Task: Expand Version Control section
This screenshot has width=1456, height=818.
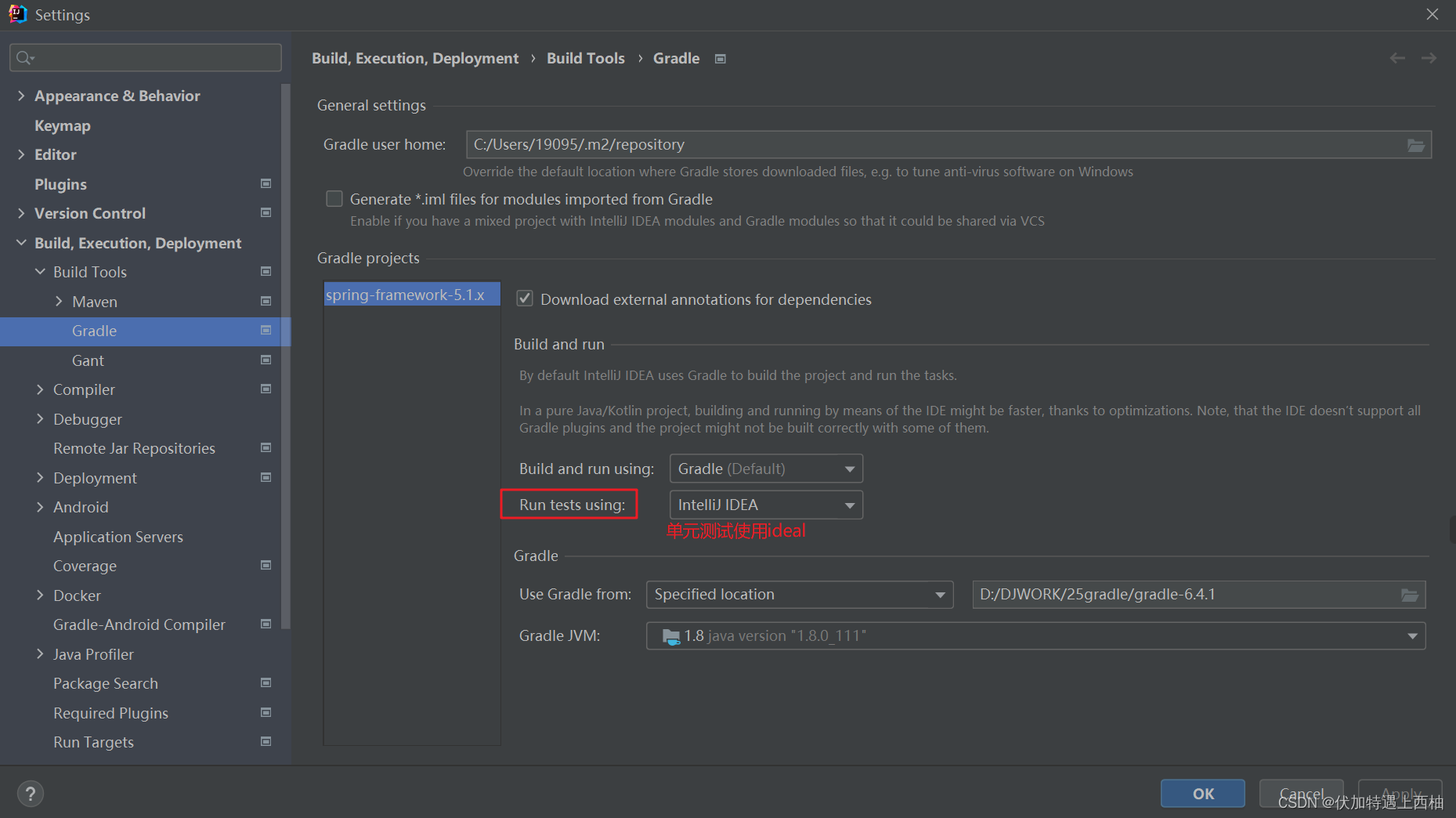Action: click(x=21, y=213)
